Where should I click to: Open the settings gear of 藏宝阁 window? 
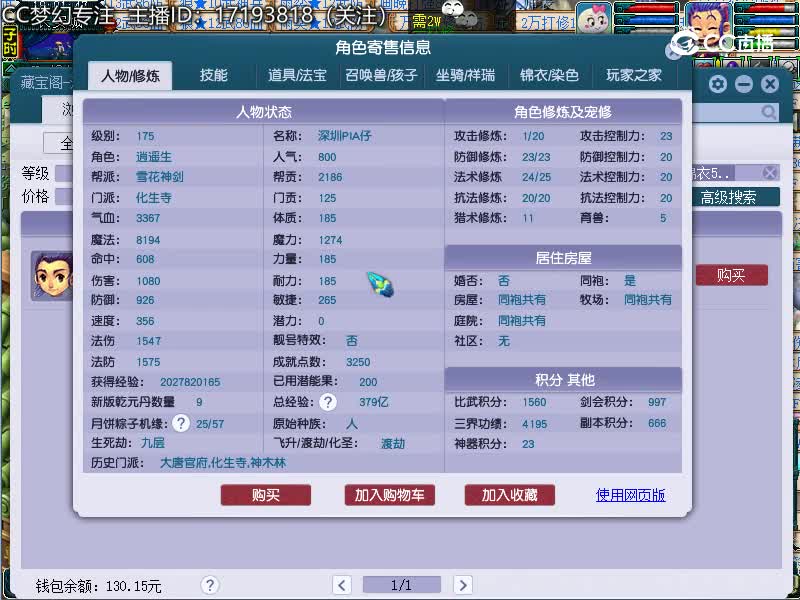718,84
